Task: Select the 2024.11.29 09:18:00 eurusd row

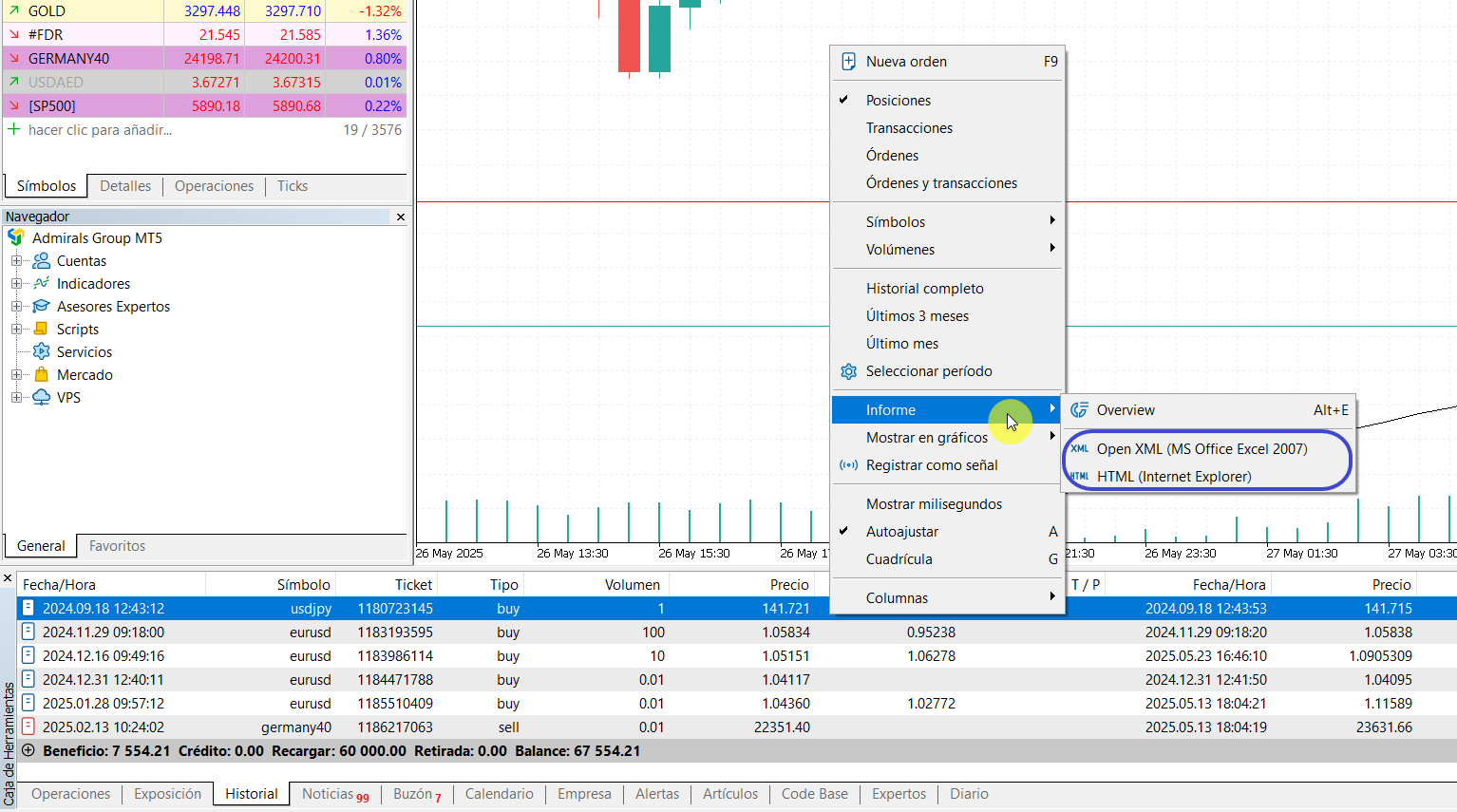Action: pos(737,632)
